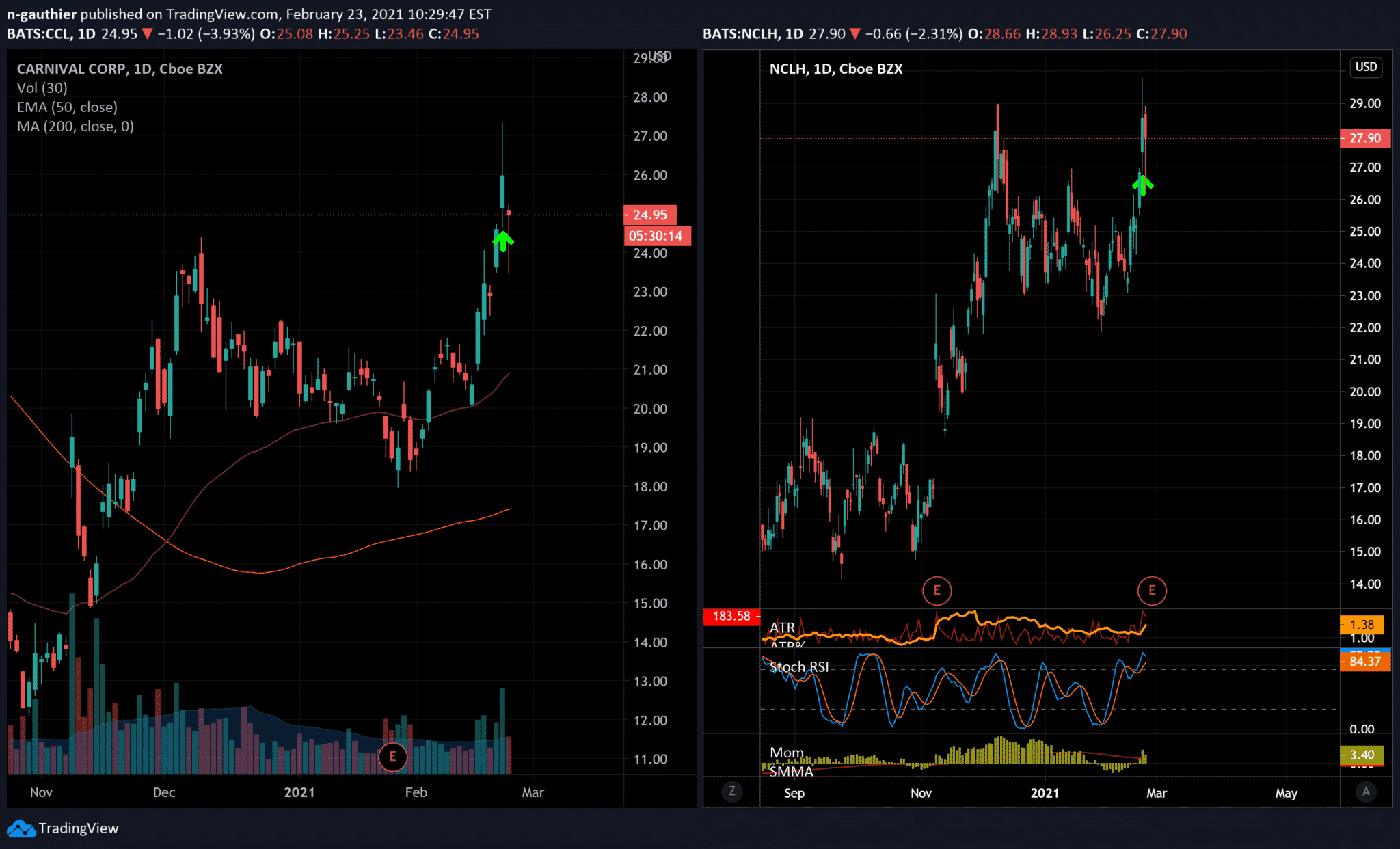
Task: Click the earnings E marker on CCL chart
Action: coord(392,757)
